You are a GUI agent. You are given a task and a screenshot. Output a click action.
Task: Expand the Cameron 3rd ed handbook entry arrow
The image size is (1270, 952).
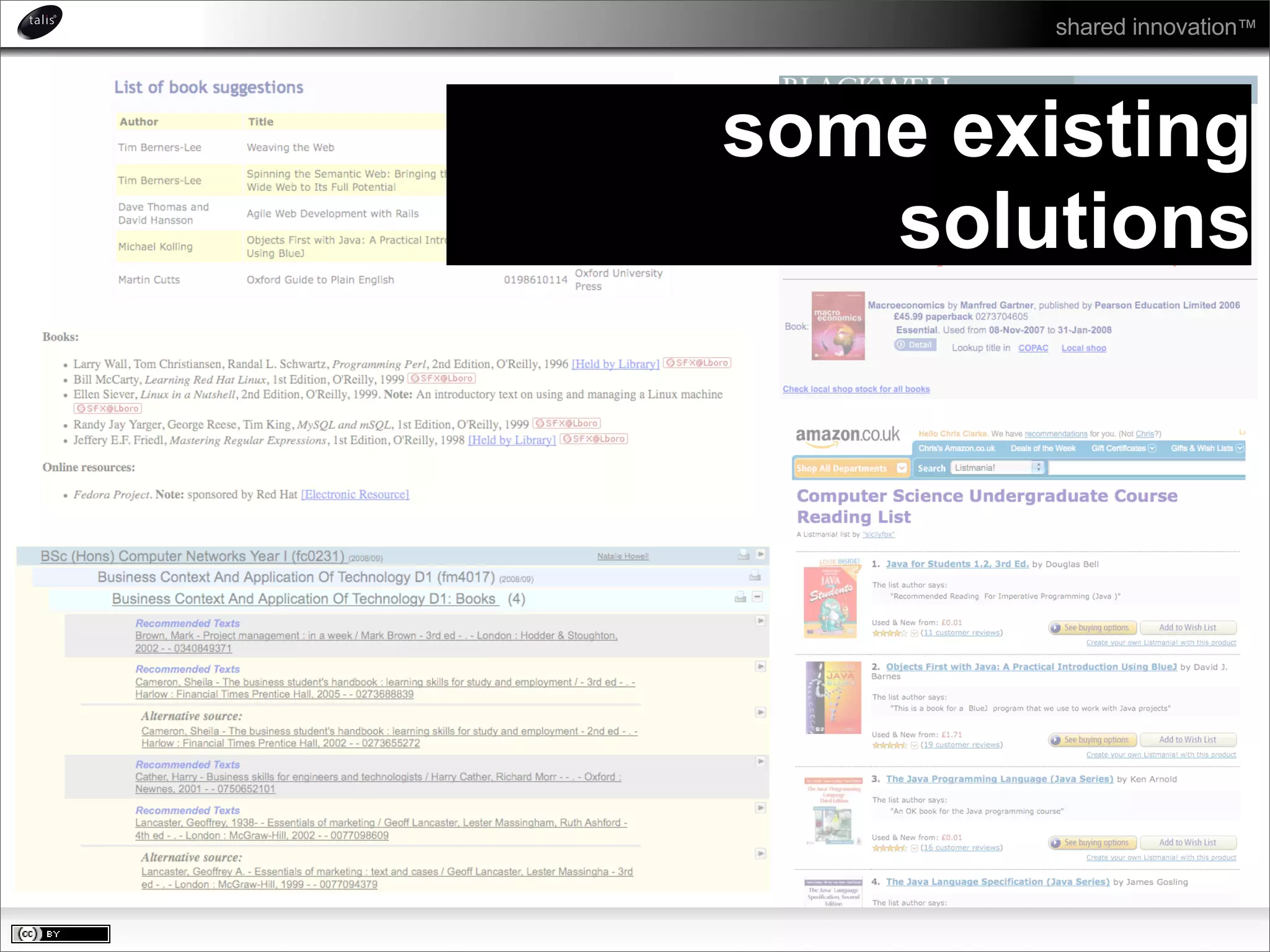click(x=761, y=666)
